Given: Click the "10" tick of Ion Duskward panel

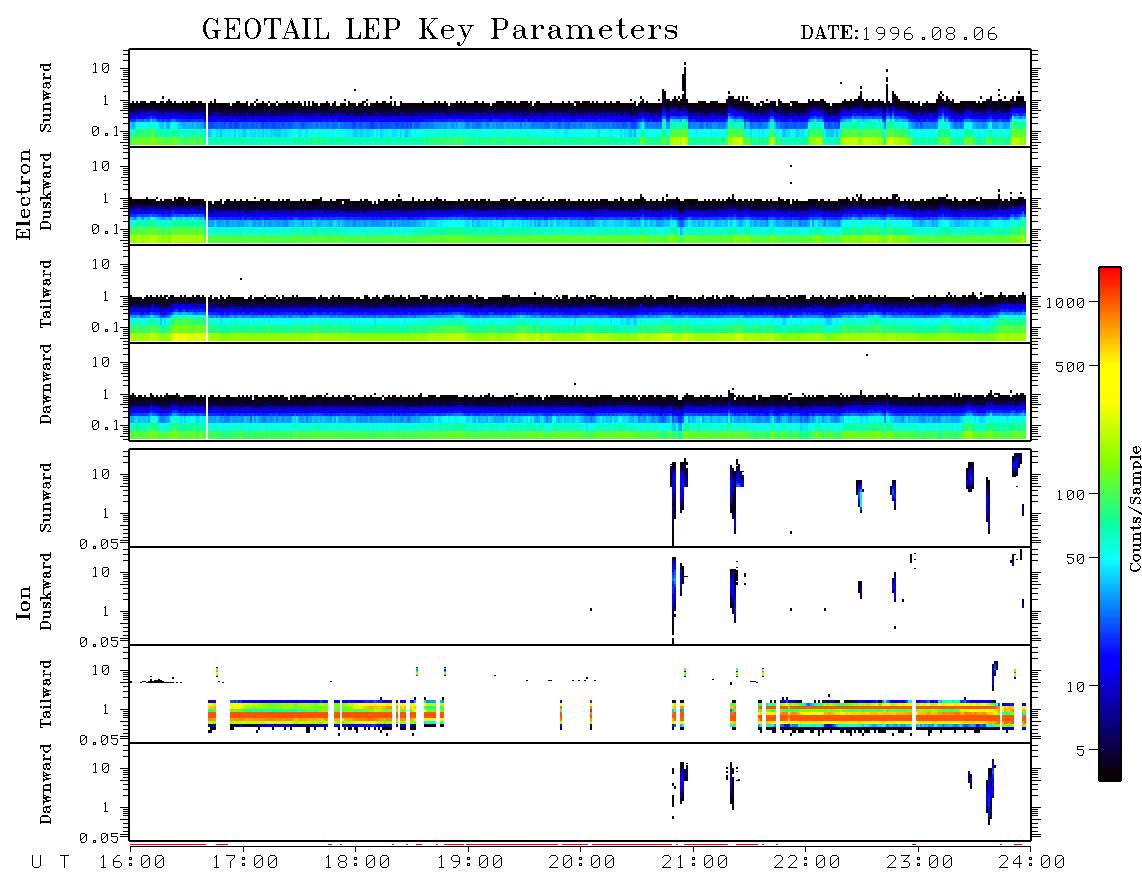Looking at the screenshot, I should click(101, 572).
